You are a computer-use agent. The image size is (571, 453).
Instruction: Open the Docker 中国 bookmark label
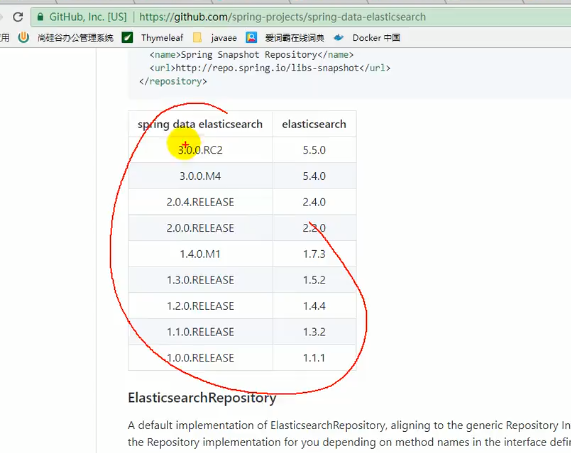pos(376,38)
